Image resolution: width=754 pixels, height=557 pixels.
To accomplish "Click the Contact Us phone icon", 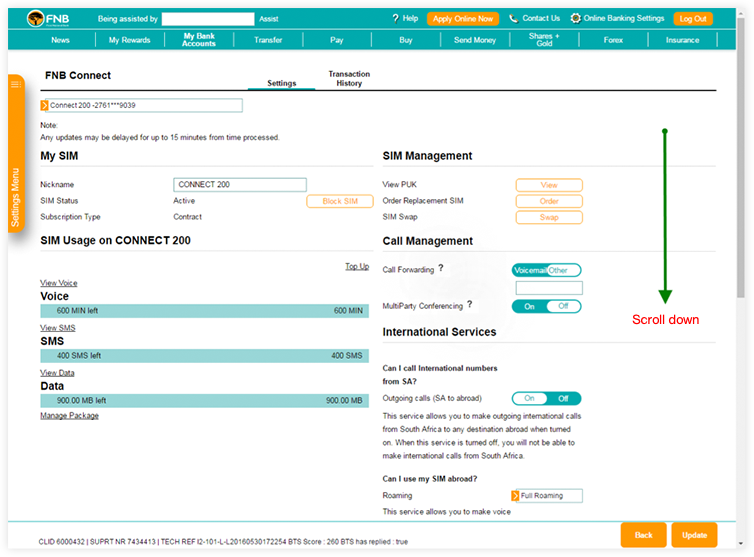I will coord(514,19).
